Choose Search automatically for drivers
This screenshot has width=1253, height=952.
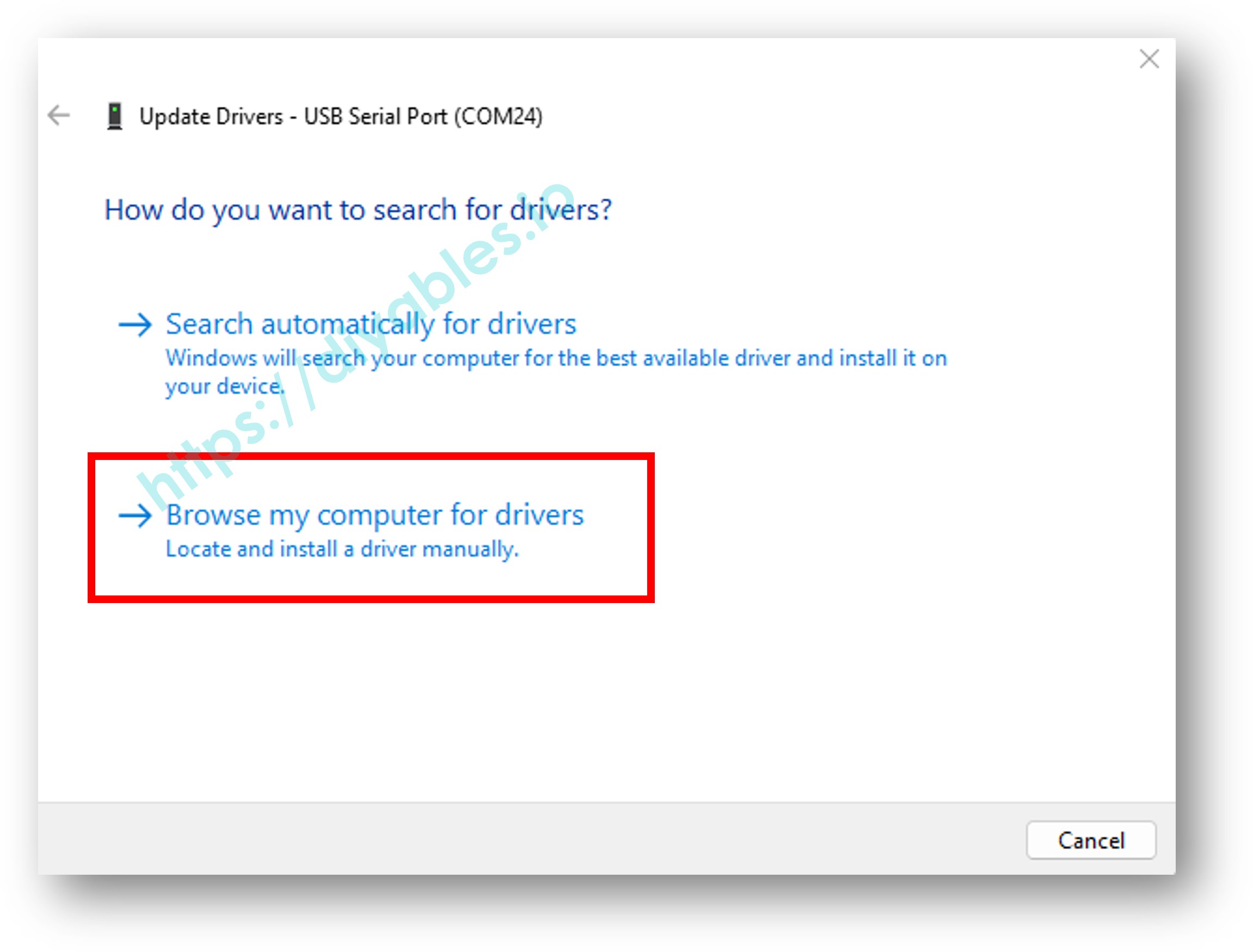coord(371,325)
